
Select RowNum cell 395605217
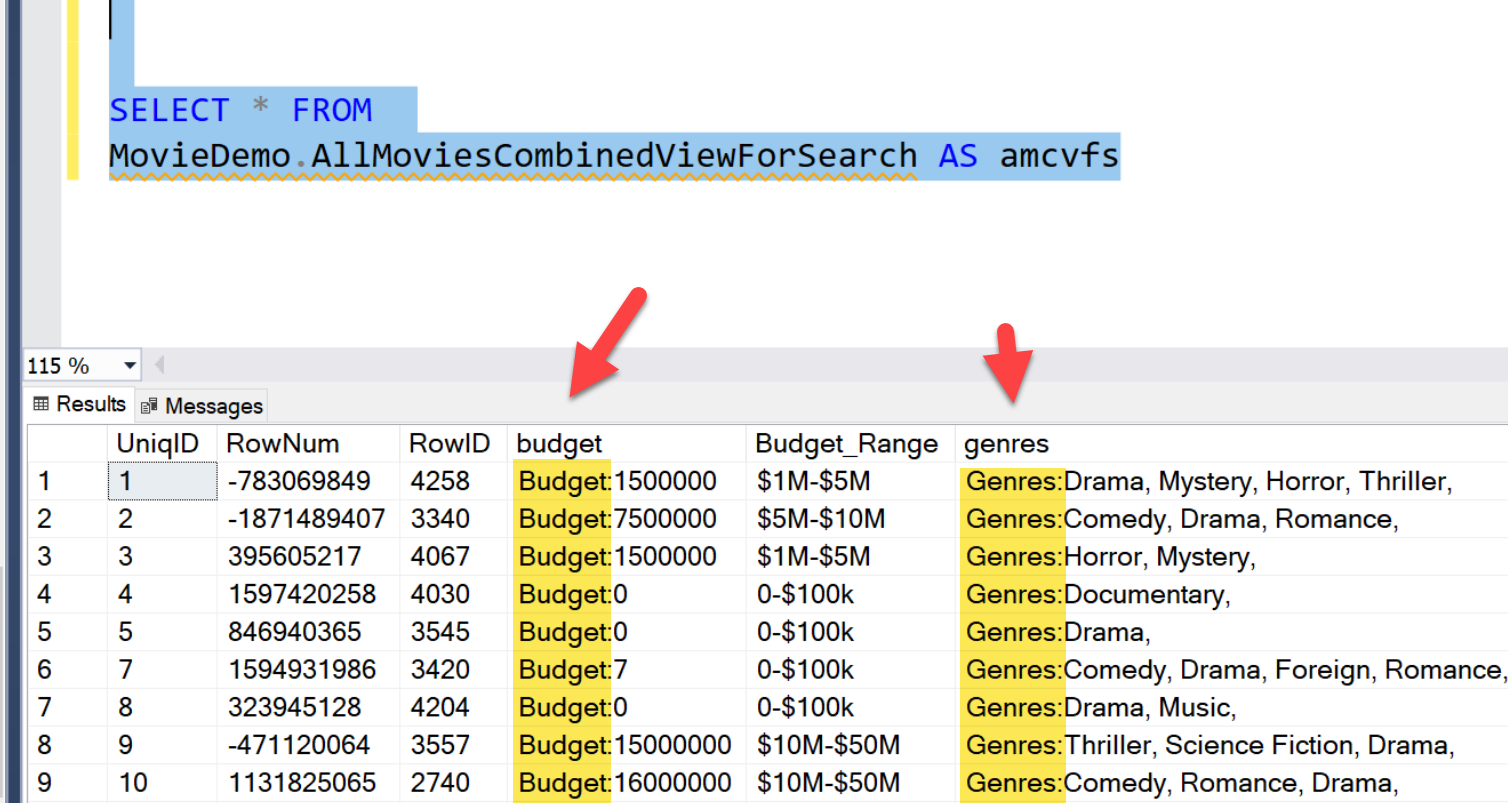(x=308, y=556)
